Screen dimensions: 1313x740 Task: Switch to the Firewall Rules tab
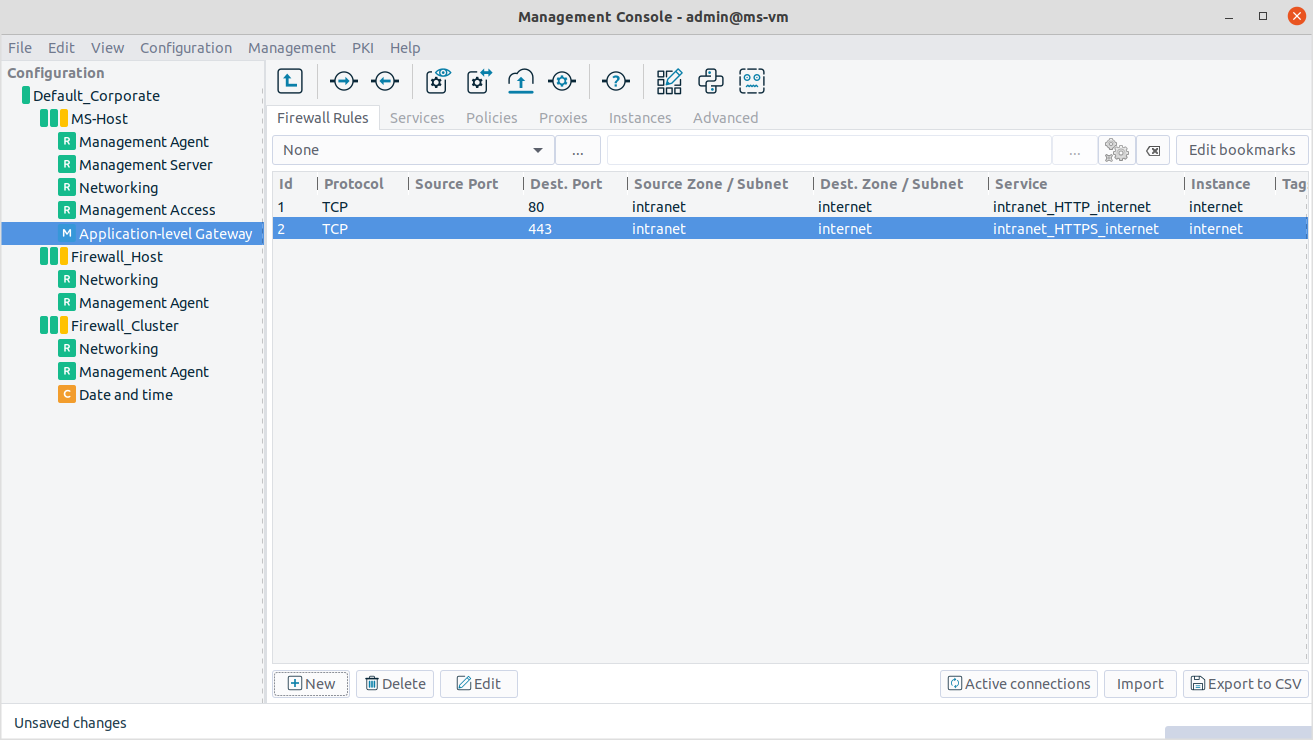[323, 118]
